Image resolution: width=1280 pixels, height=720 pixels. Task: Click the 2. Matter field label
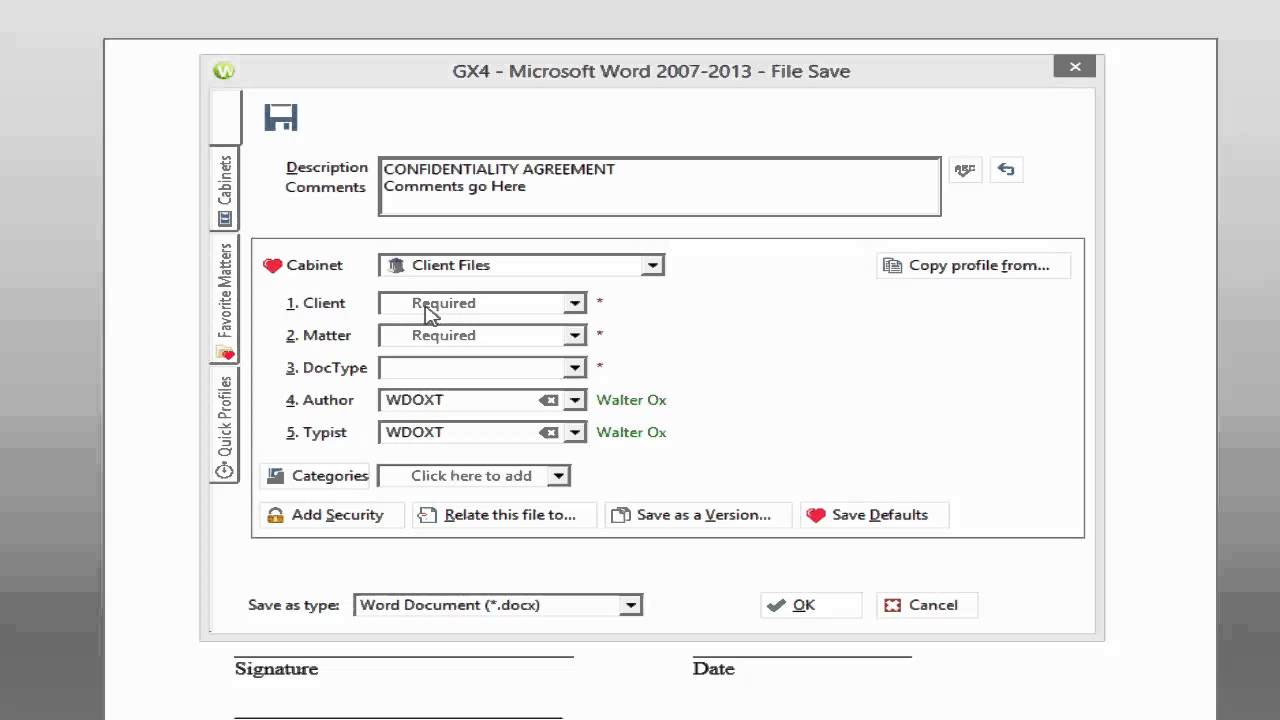318,336
